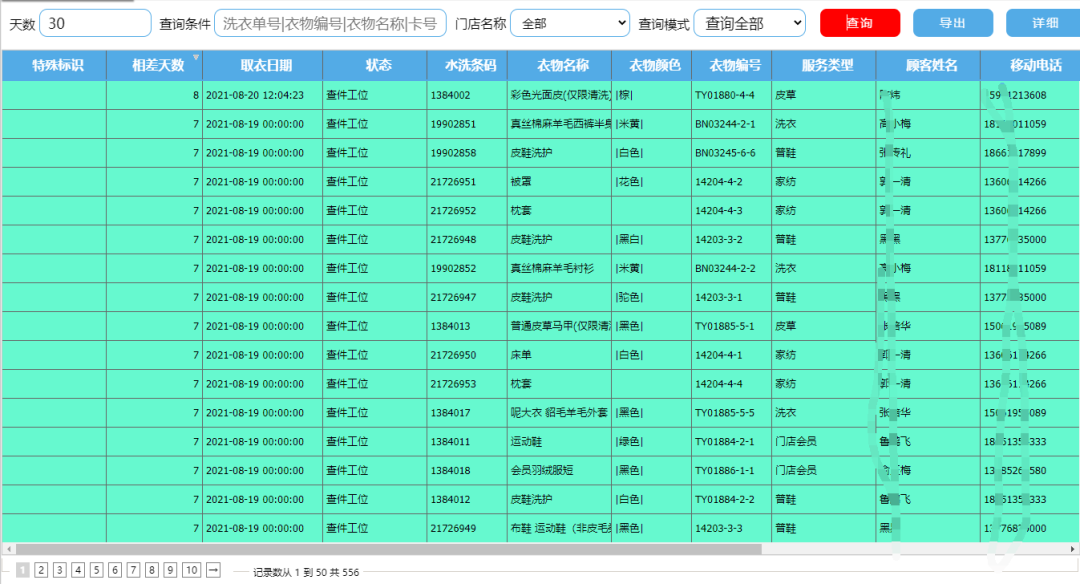Select barcode cell 1384018
This screenshot has width=1080, height=584.
[x=467, y=471]
